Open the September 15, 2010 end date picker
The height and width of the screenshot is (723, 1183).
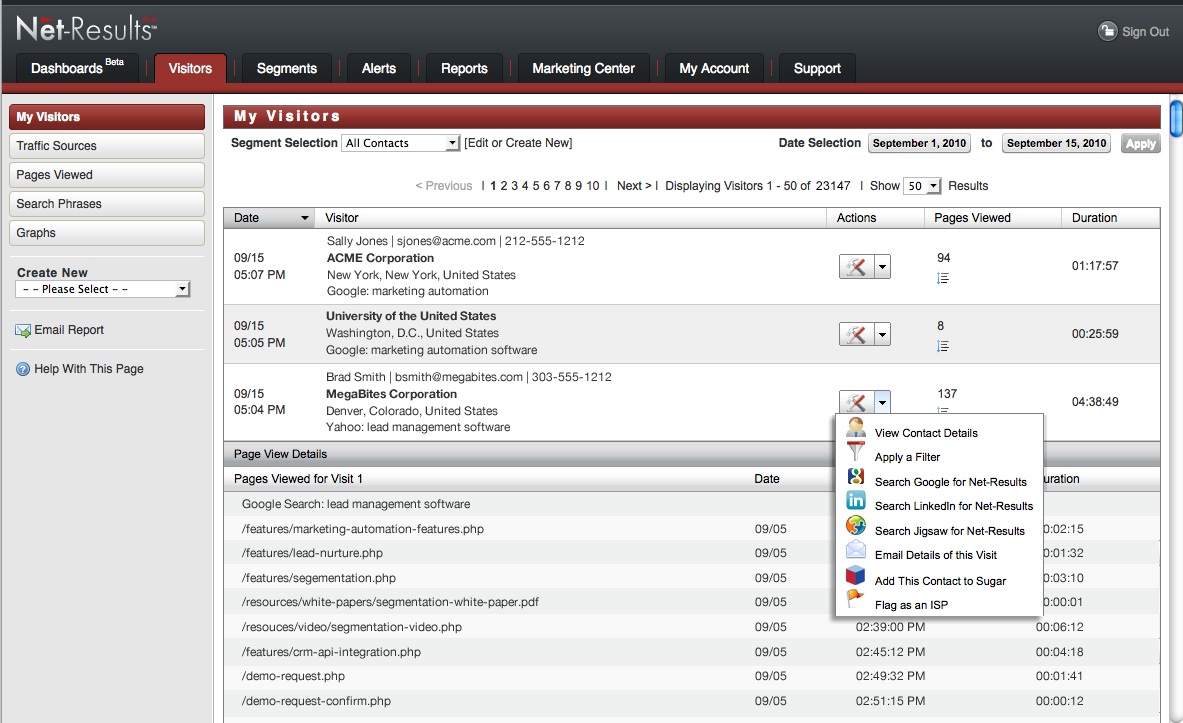[x=1056, y=143]
